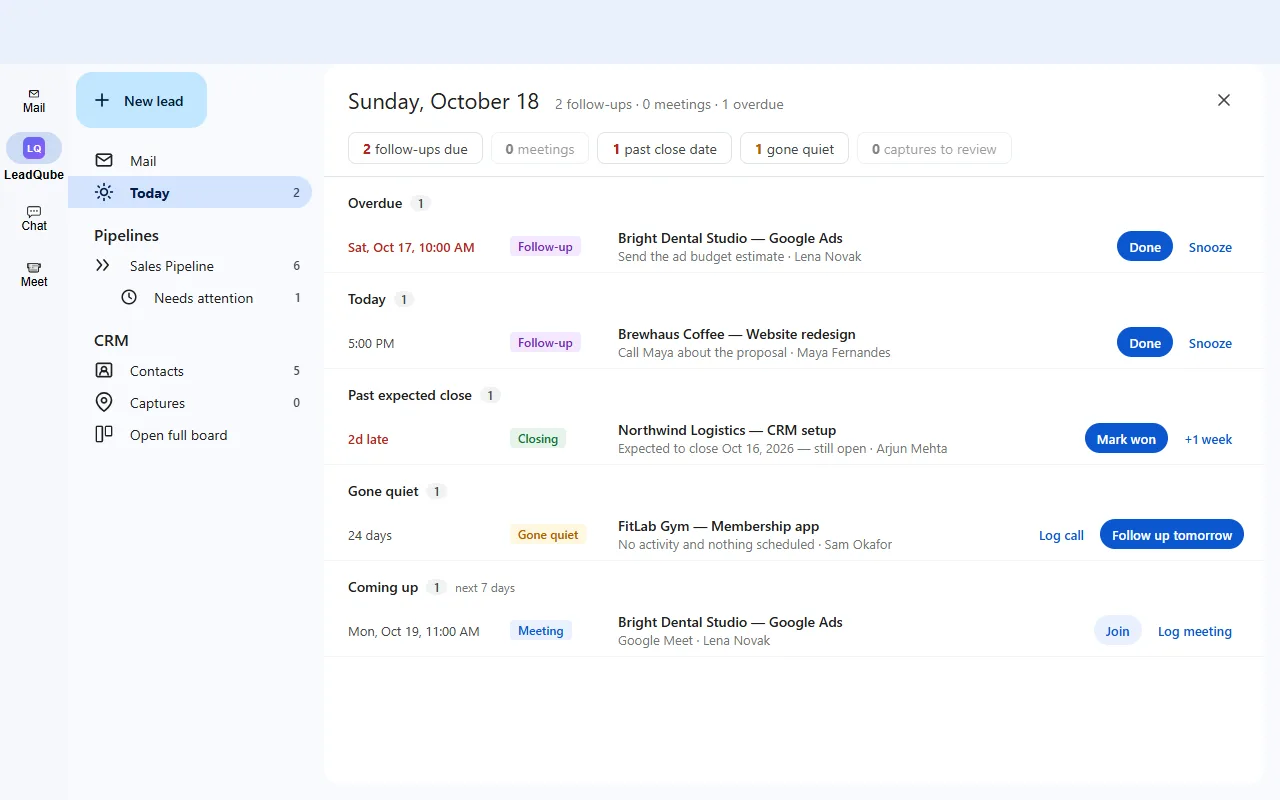Click the Closing tag on Northwind row
Screen dimensions: 1280x800
(538, 438)
